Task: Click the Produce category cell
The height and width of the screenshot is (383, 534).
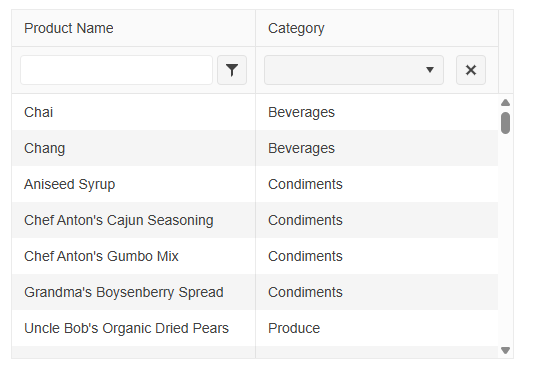Action: pos(377,328)
